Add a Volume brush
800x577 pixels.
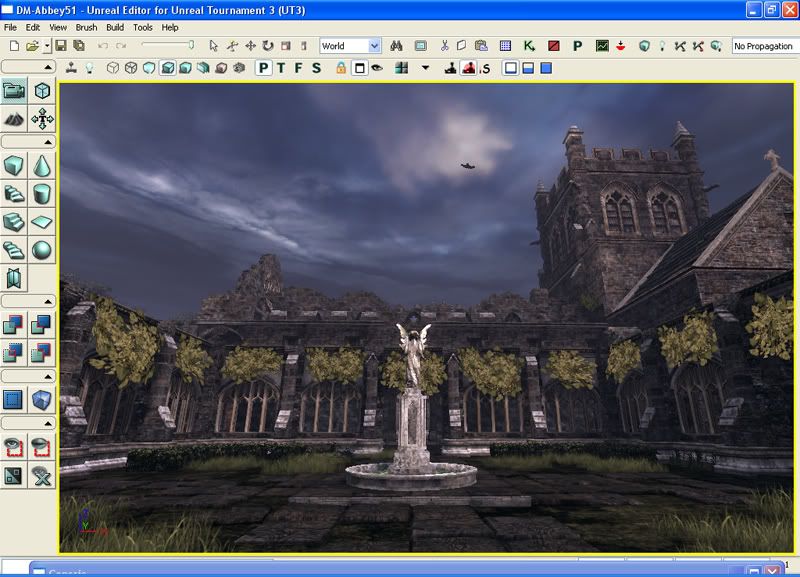click(42, 399)
